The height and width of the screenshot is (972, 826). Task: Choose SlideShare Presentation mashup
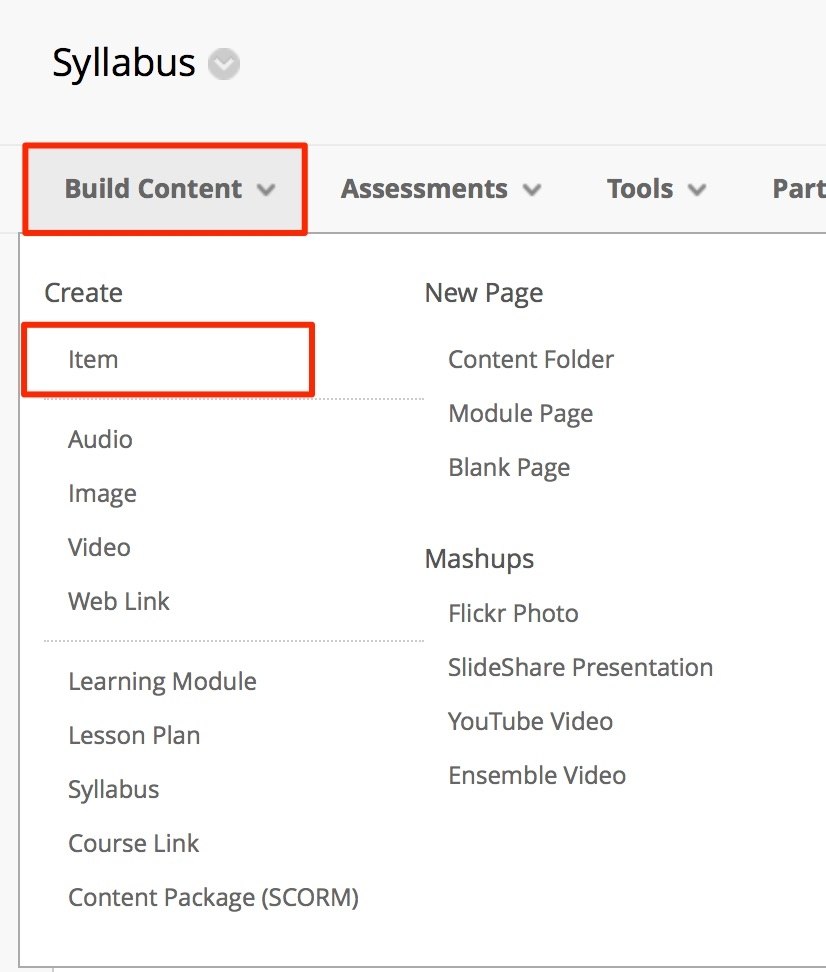580,668
